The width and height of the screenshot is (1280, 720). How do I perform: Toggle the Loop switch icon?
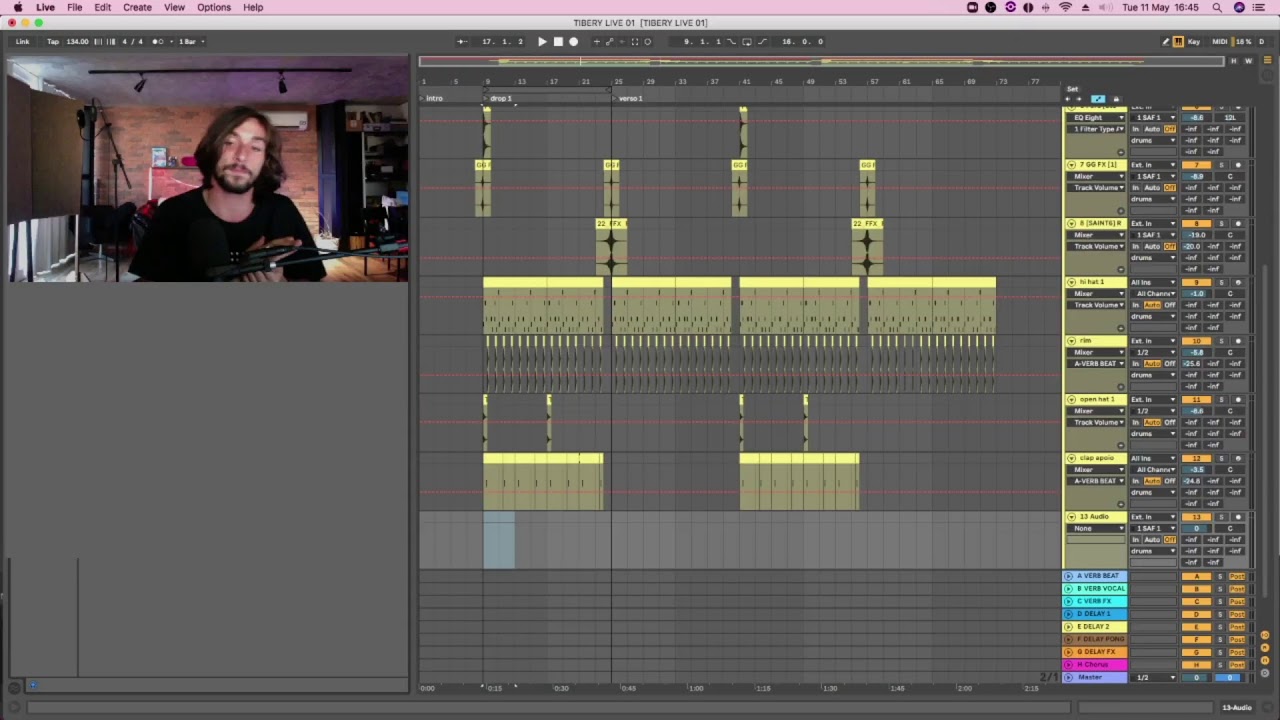click(x=747, y=41)
